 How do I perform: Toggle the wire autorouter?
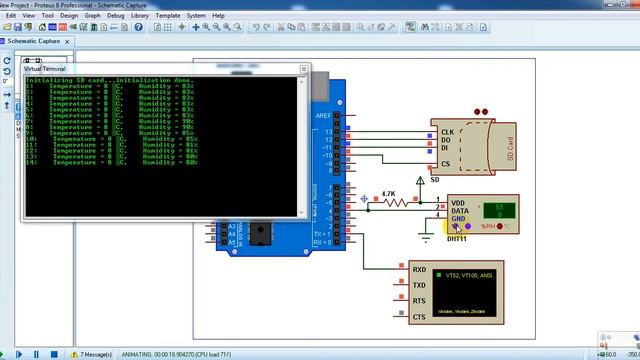click(x=410, y=27)
